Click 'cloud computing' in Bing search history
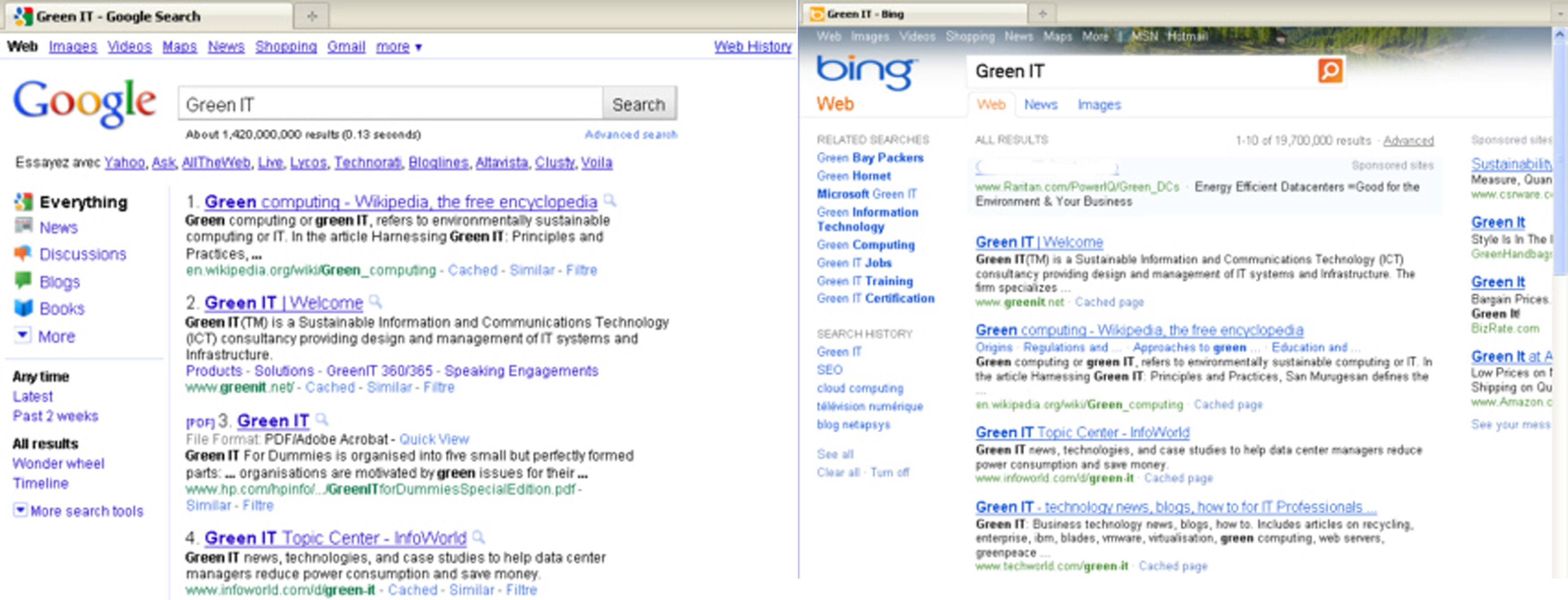 click(x=860, y=388)
